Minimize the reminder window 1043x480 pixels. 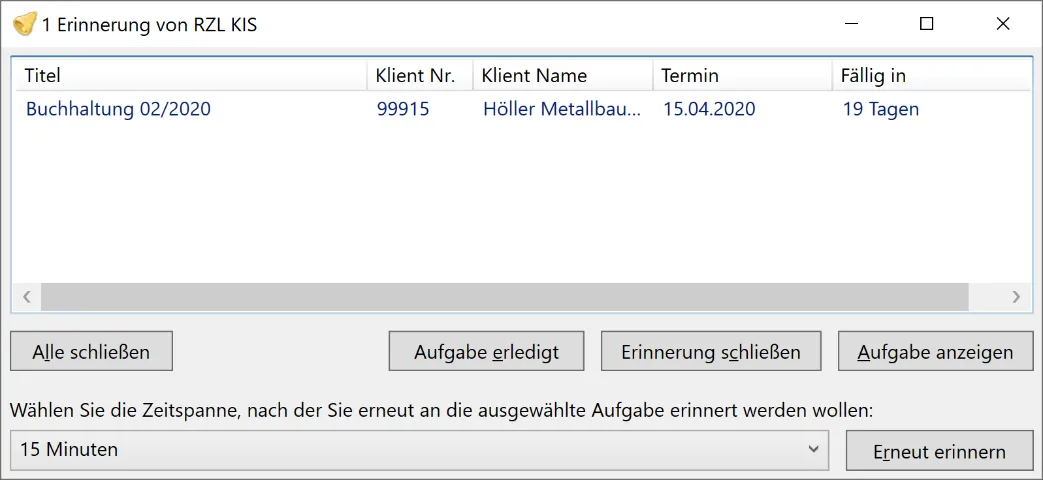click(851, 24)
